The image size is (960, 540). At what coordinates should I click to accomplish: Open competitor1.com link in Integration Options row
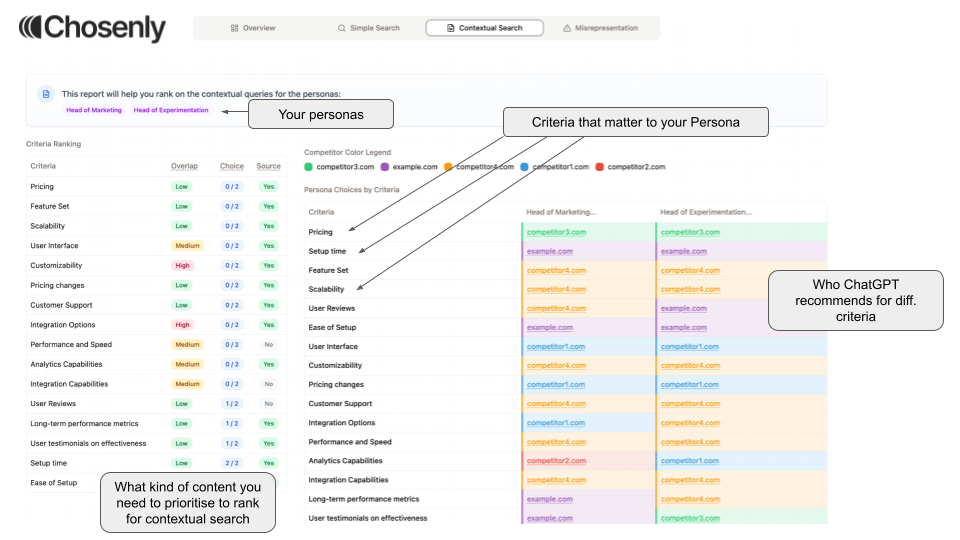click(555, 422)
